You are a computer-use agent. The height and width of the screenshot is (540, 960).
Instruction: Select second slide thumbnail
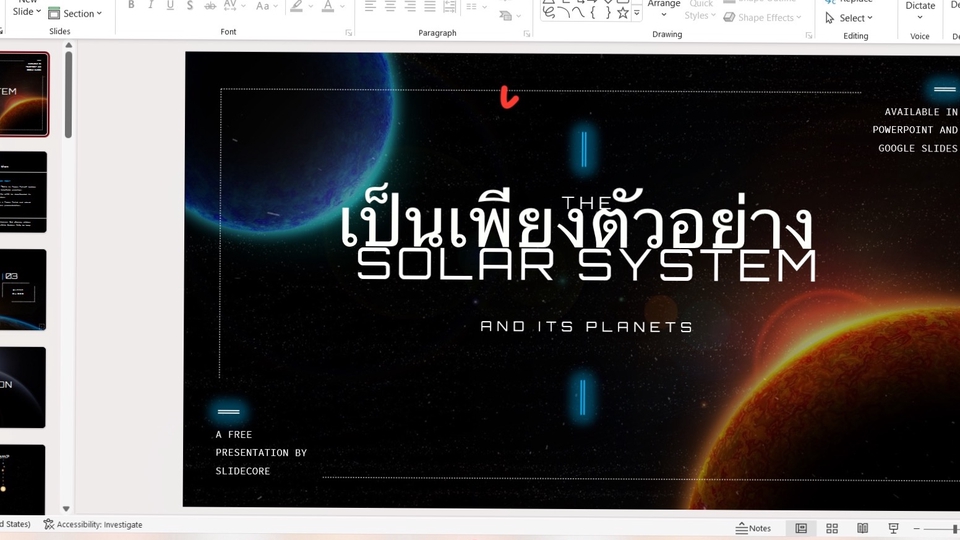pyautogui.click(x=23, y=192)
